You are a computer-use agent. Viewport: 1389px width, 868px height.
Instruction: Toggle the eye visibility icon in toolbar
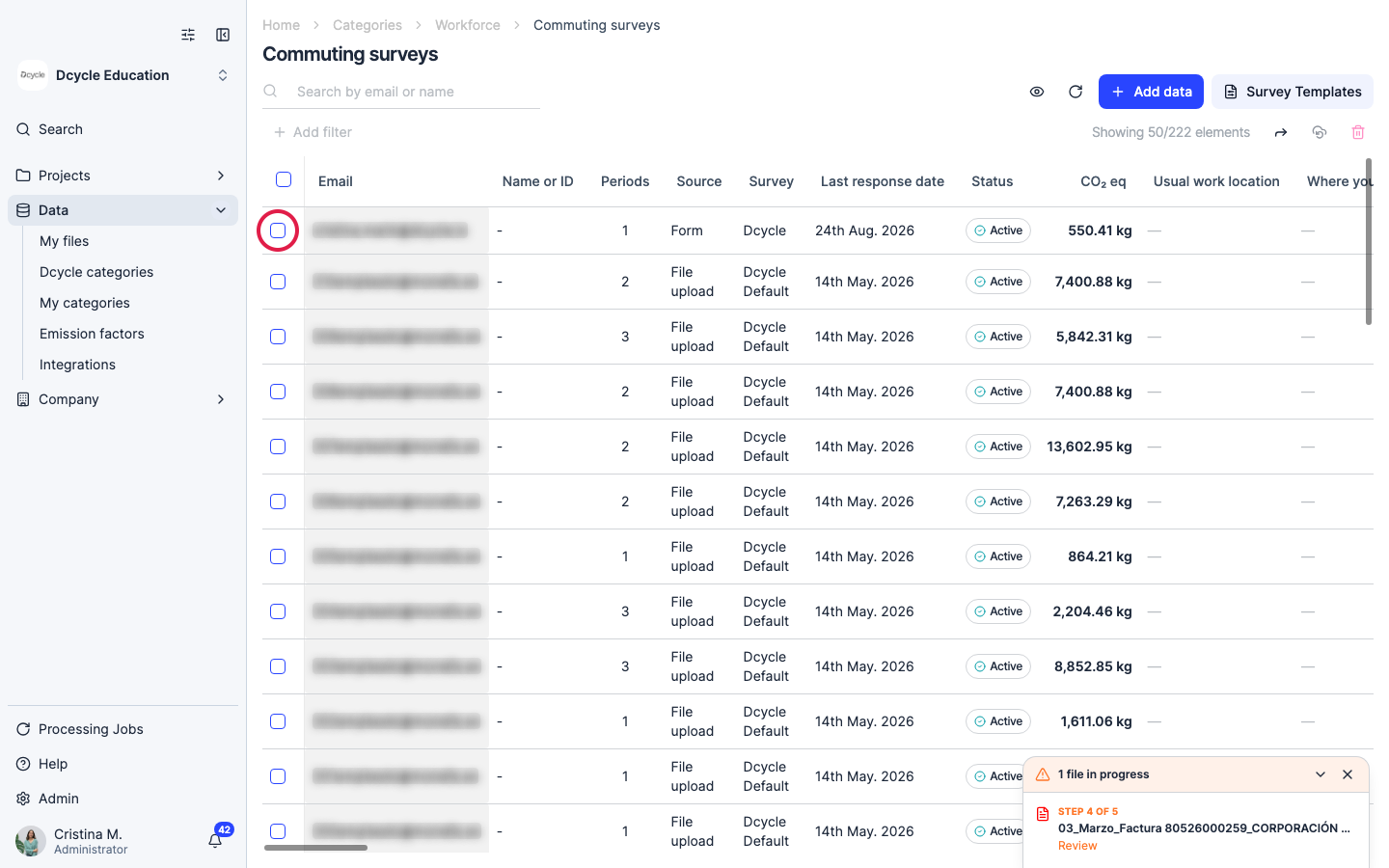[x=1037, y=92]
